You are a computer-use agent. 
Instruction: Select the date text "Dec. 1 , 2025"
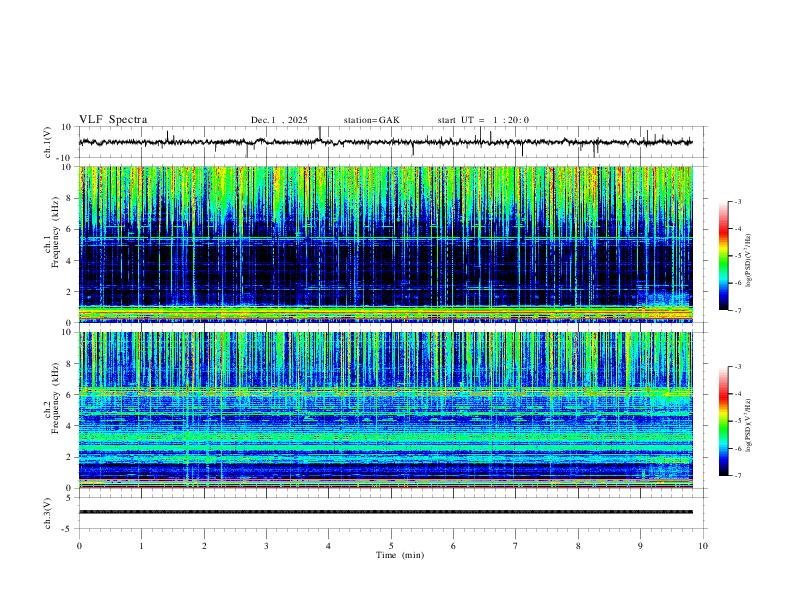(279, 120)
